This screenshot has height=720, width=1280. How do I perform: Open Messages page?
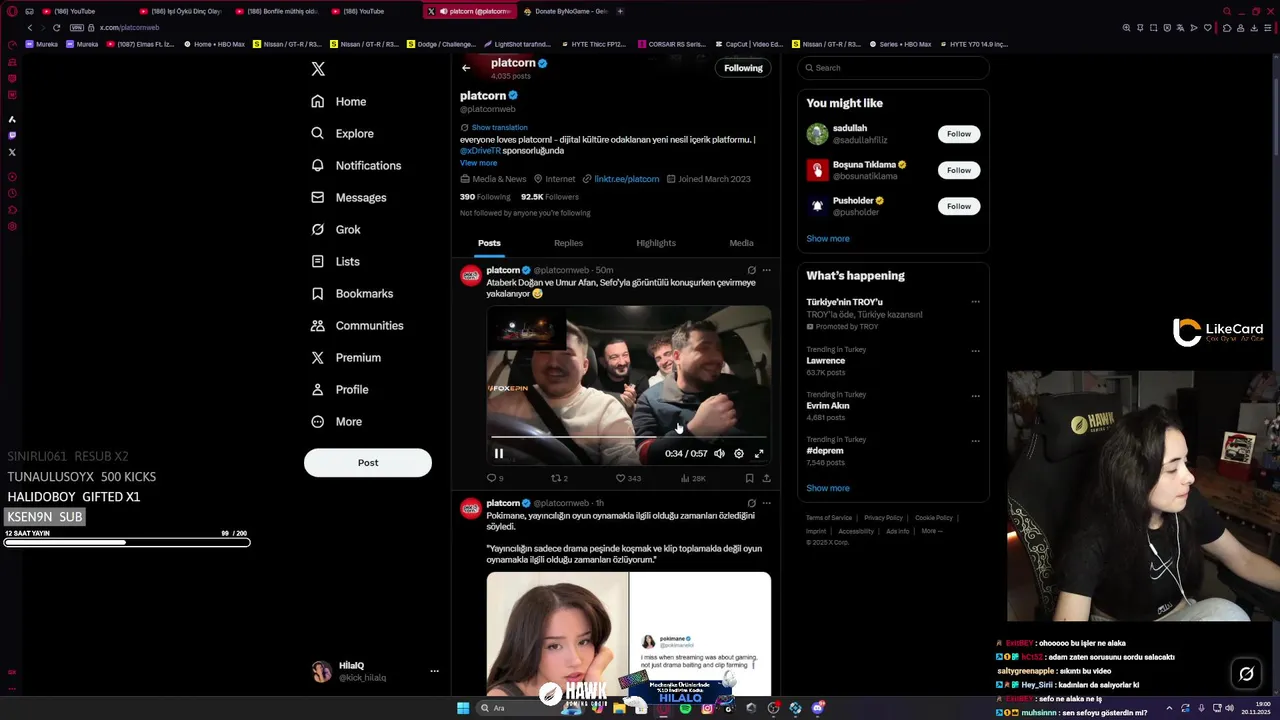(348, 197)
